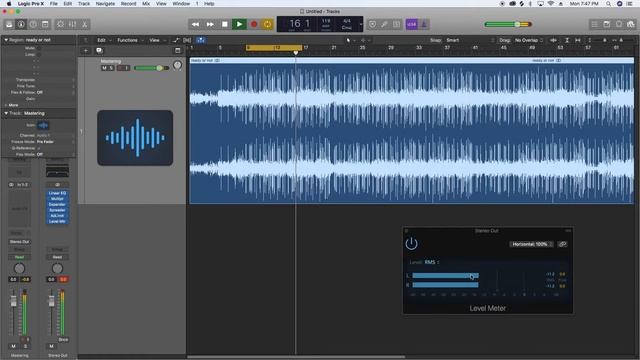Open the Edit menu in Tracks area
640x360 pixels.
[104, 40]
